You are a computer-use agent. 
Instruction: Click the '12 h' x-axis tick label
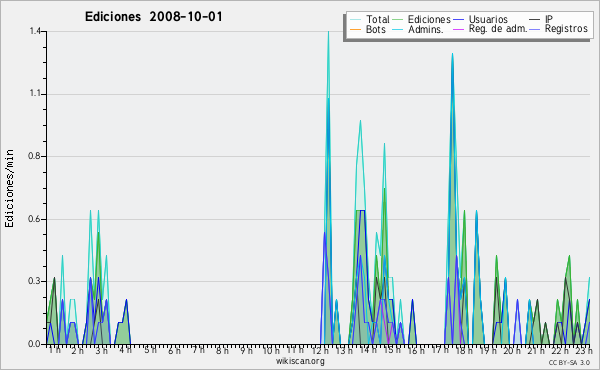(x=320, y=350)
